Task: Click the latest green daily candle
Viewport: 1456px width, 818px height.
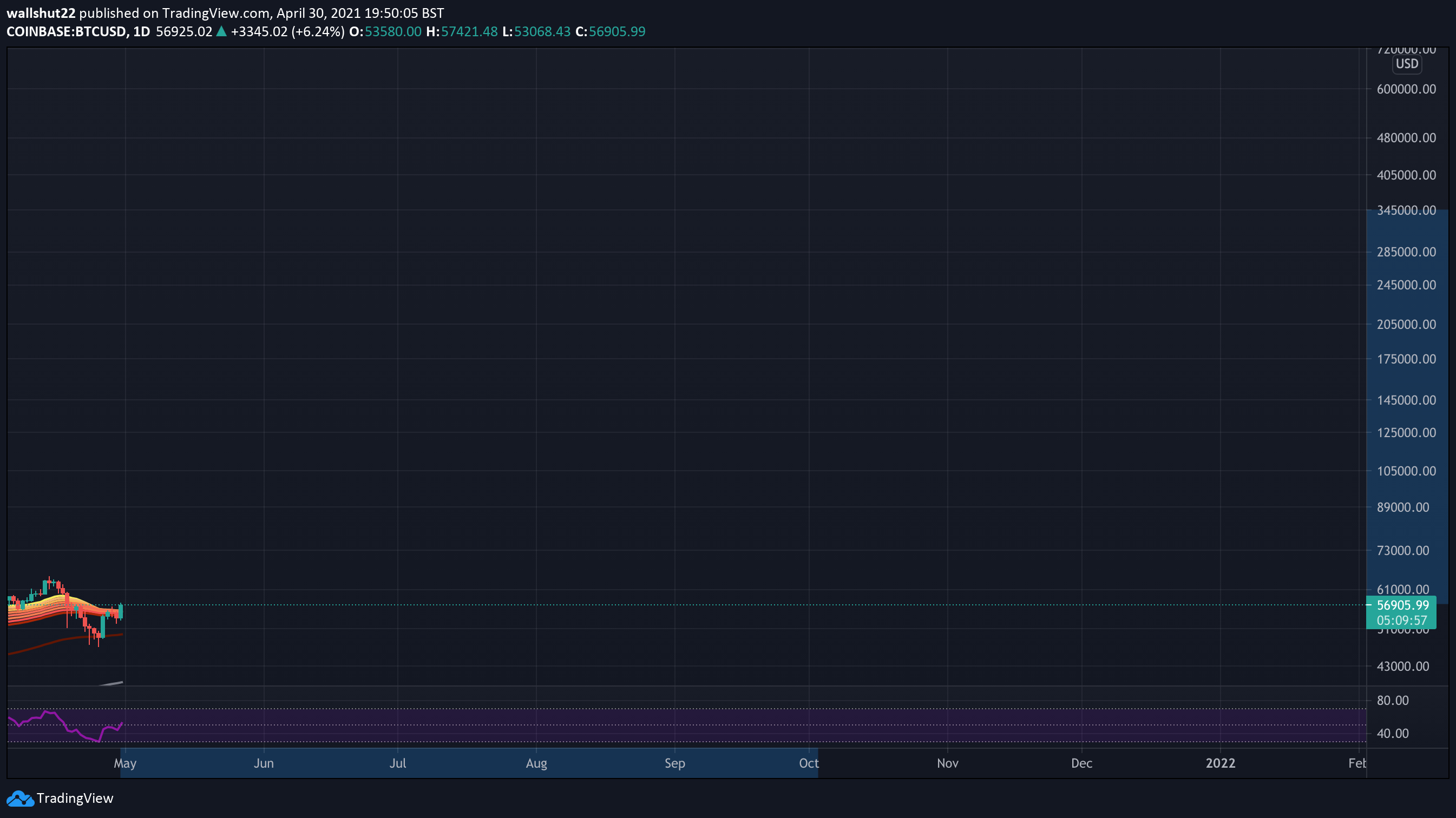Action: [120, 612]
